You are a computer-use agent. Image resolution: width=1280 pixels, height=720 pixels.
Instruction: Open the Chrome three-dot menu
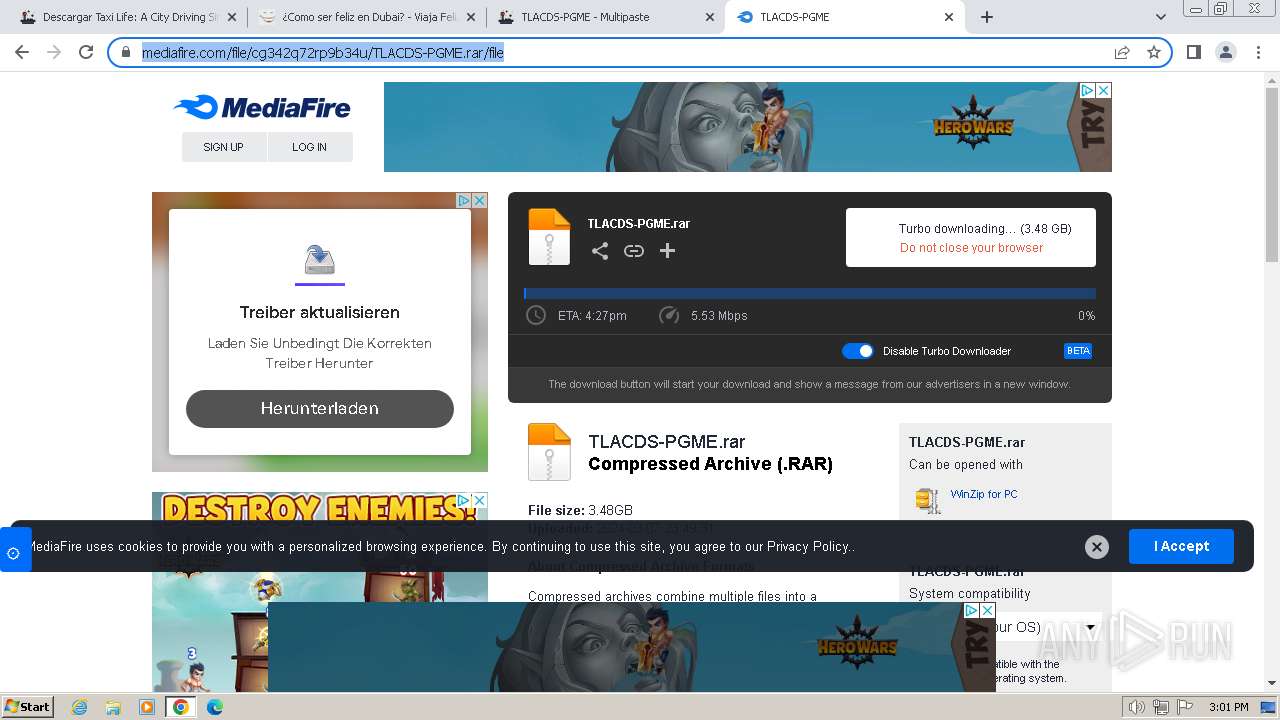point(1258,52)
